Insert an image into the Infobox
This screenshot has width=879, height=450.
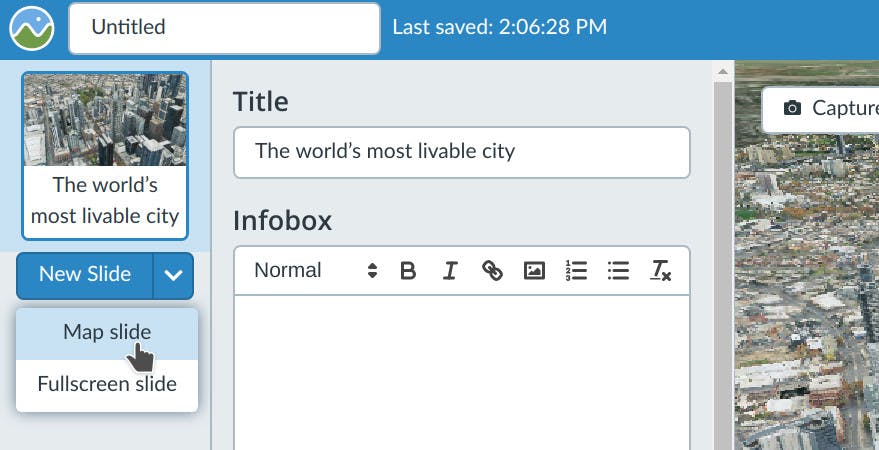534,271
